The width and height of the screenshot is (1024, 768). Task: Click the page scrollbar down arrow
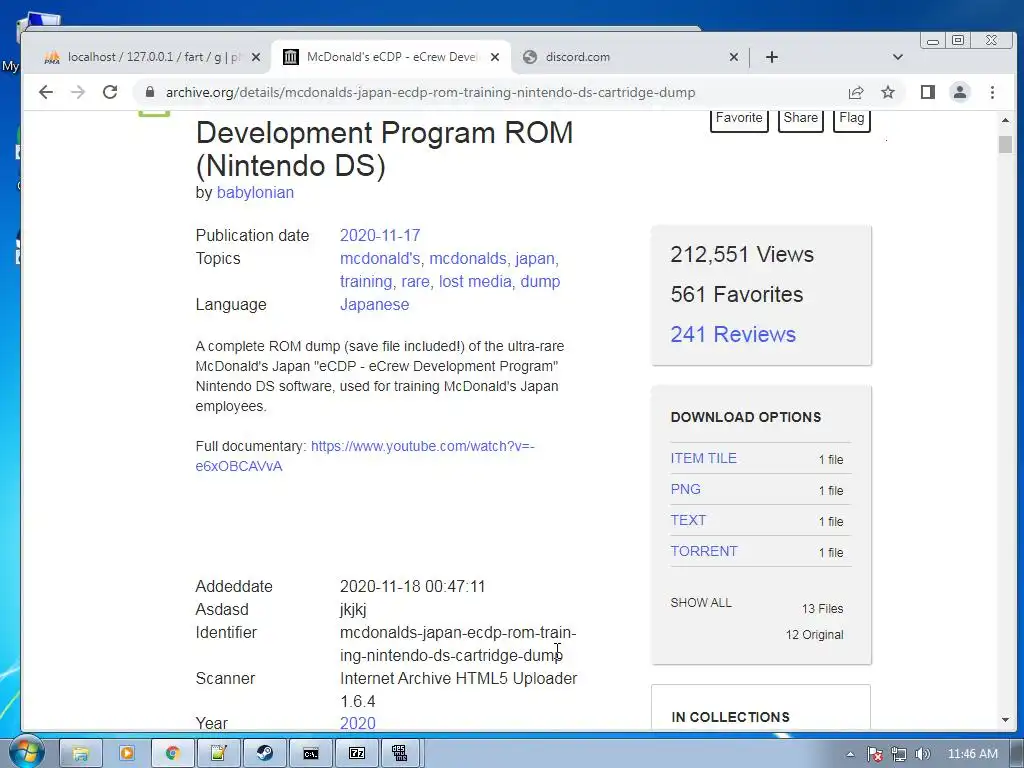pyautogui.click(x=1005, y=720)
